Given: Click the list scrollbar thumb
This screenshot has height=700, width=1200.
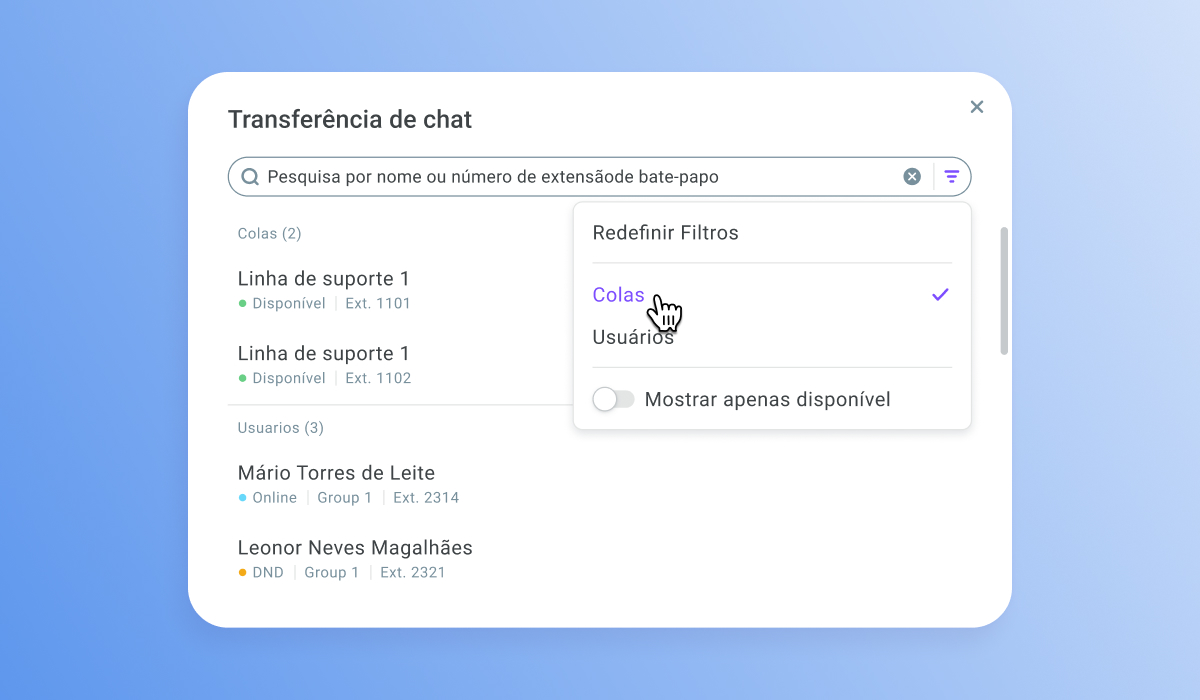Looking at the screenshot, I should click(1004, 290).
